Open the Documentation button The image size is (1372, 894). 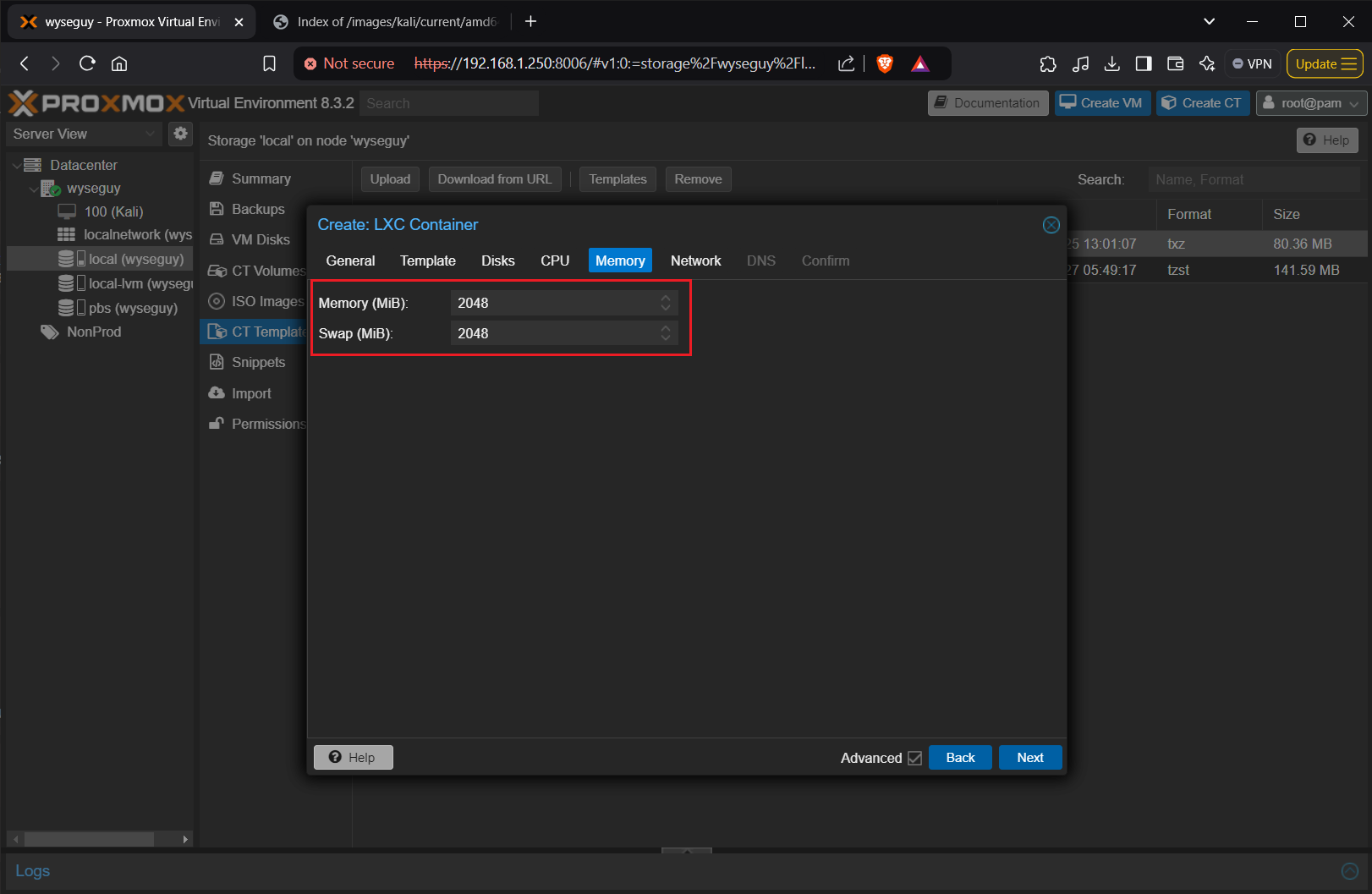(988, 103)
